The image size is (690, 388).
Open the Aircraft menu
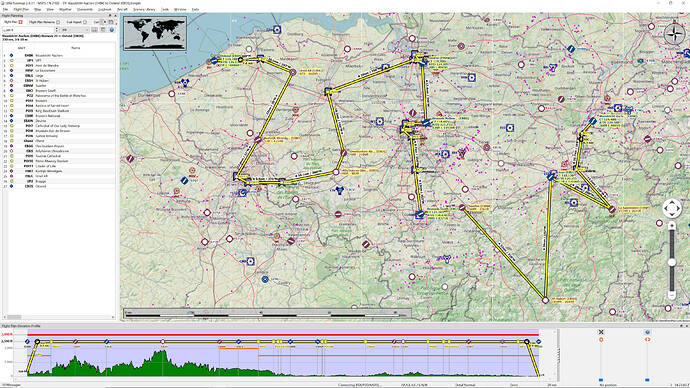[x=122, y=9]
